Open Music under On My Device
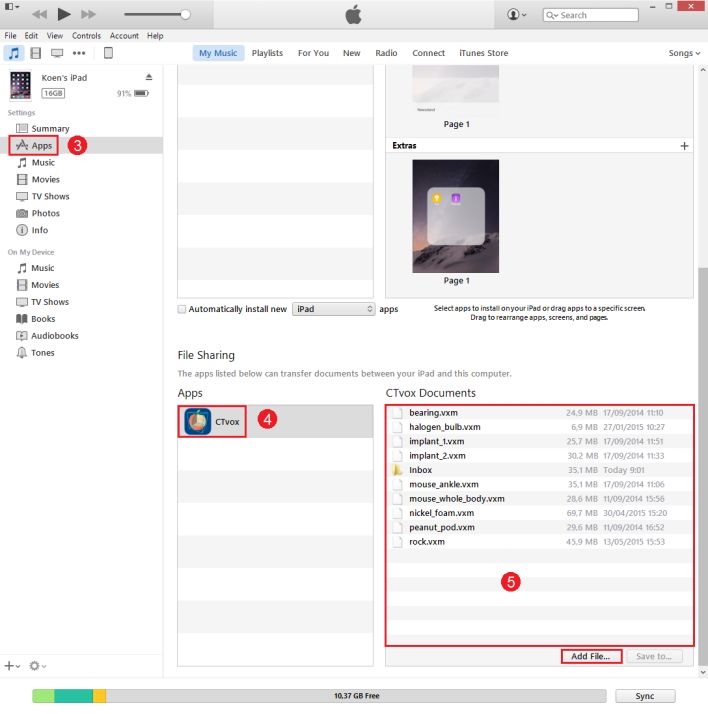Viewport: 708px width, 714px height. coord(36,268)
